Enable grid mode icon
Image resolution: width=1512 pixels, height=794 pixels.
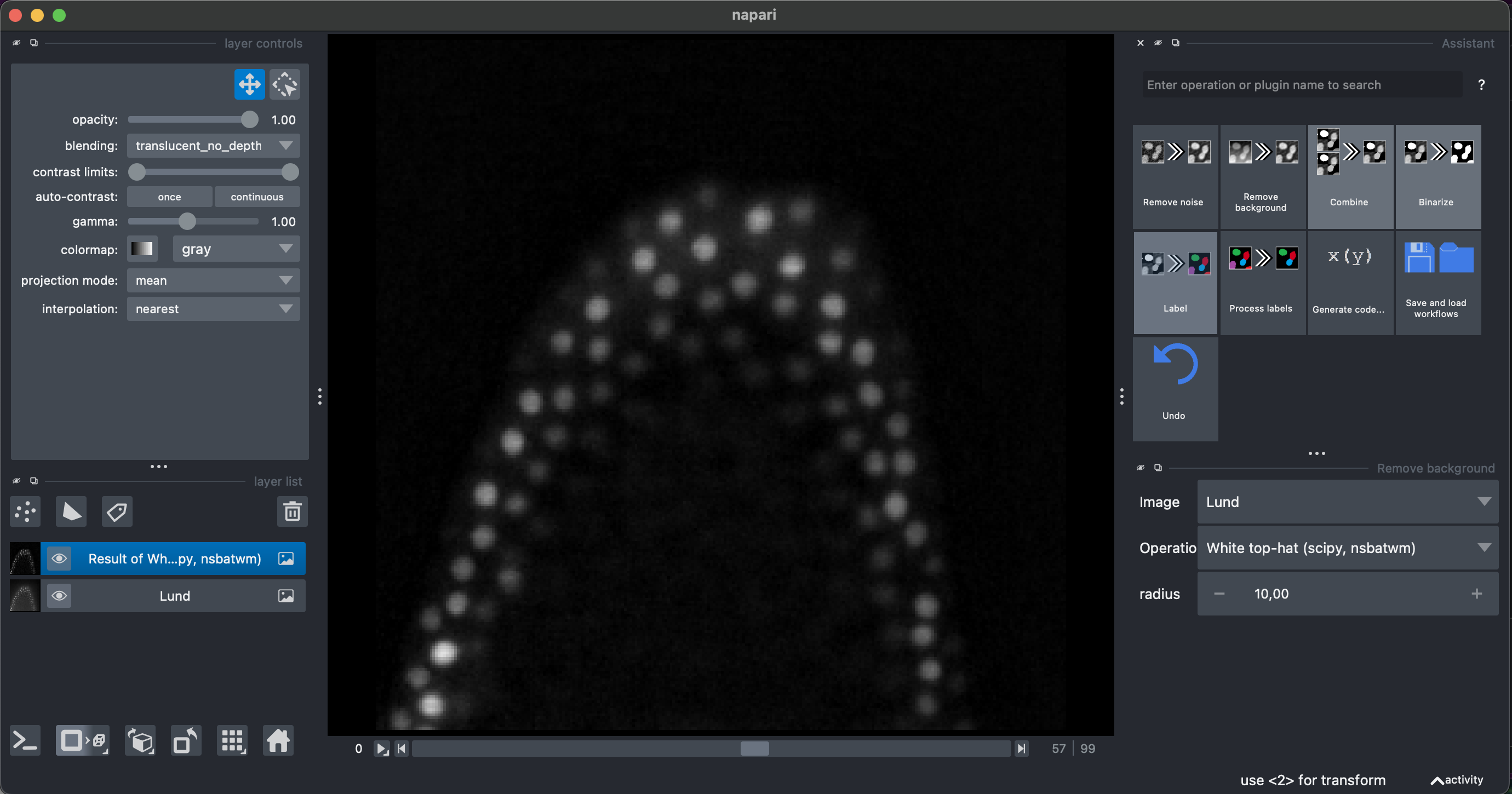232,740
